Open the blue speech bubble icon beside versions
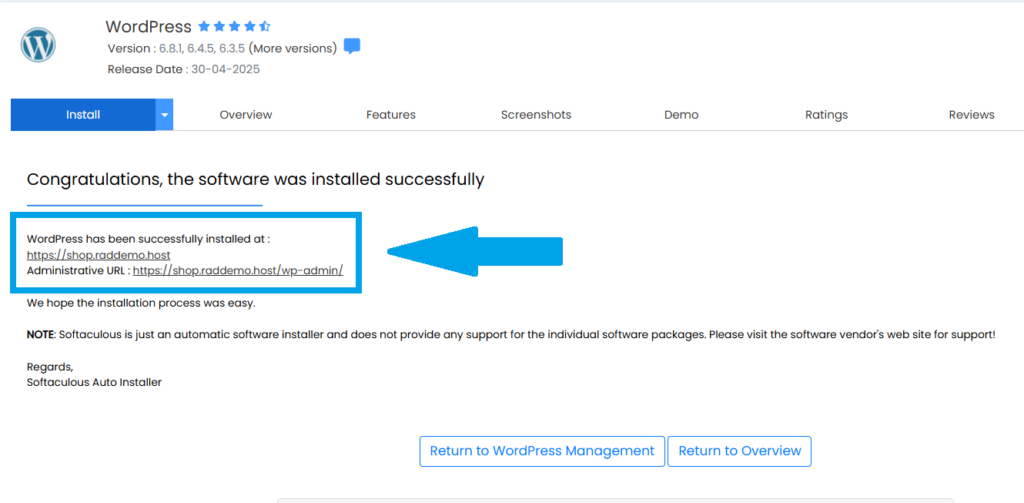1024x503 pixels. pos(352,47)
